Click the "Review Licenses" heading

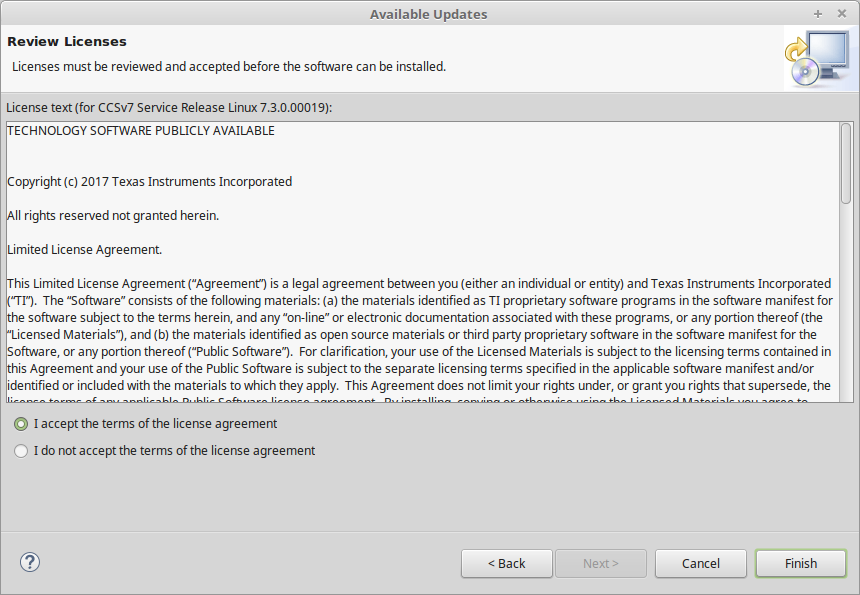(x=67, y=42)
